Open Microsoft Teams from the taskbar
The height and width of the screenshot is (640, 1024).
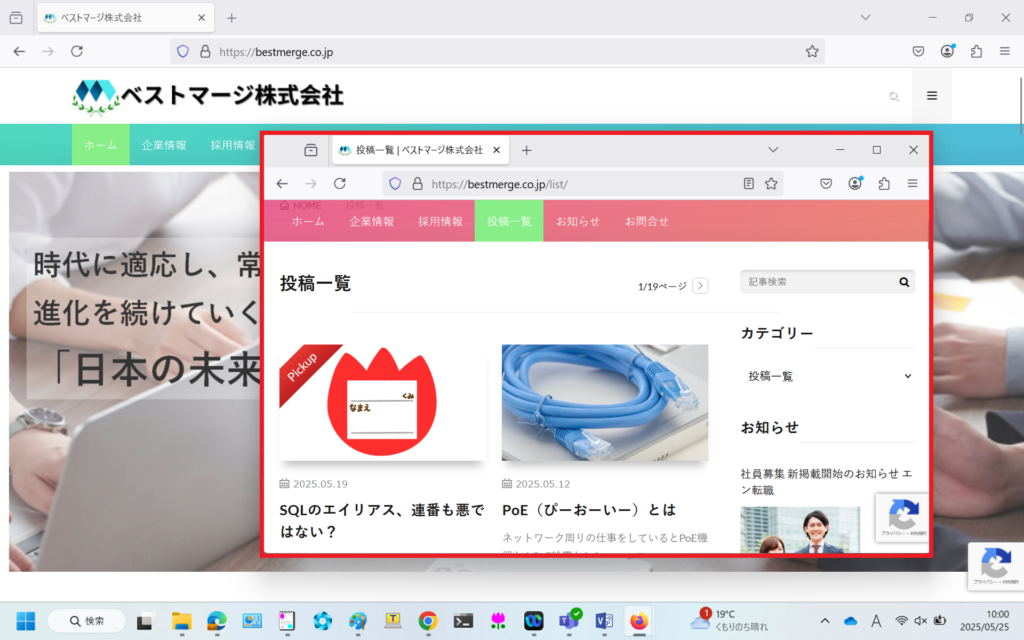(x=569, y=620)
